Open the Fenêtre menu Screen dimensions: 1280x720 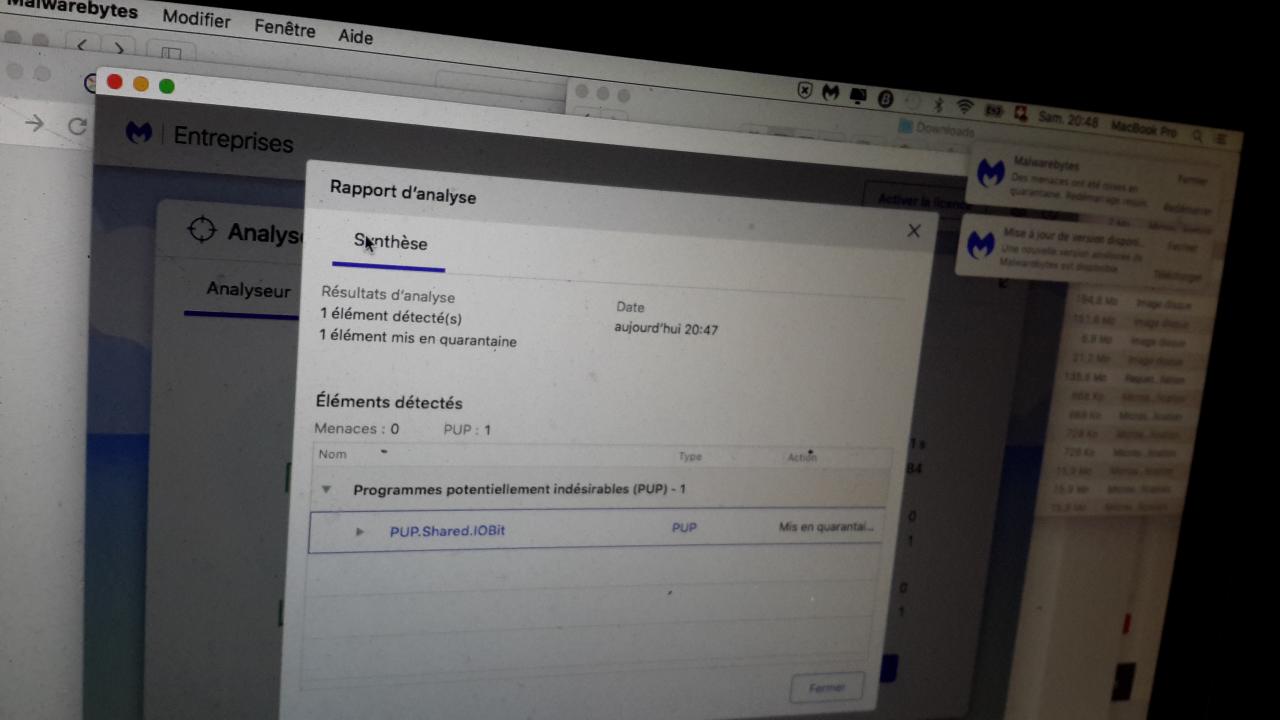[x=284, y=28]
